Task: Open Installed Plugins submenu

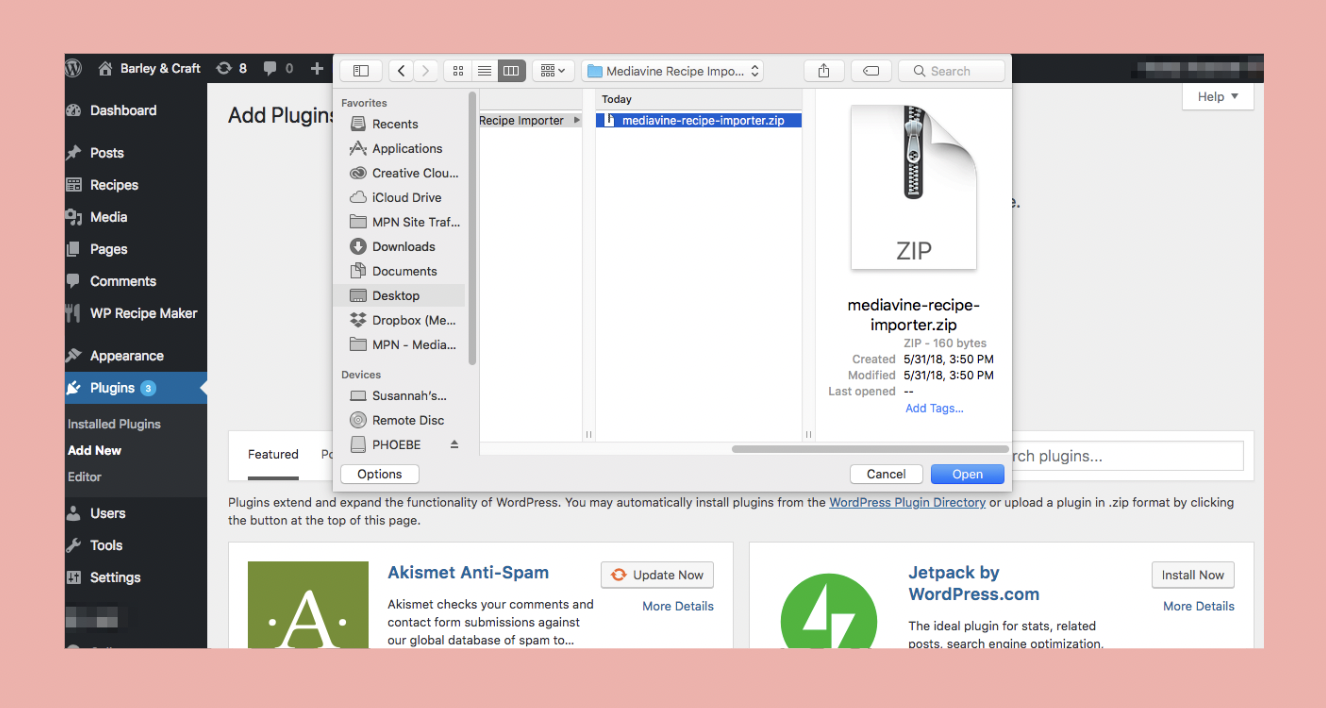Action: click(x=114, y=424)
